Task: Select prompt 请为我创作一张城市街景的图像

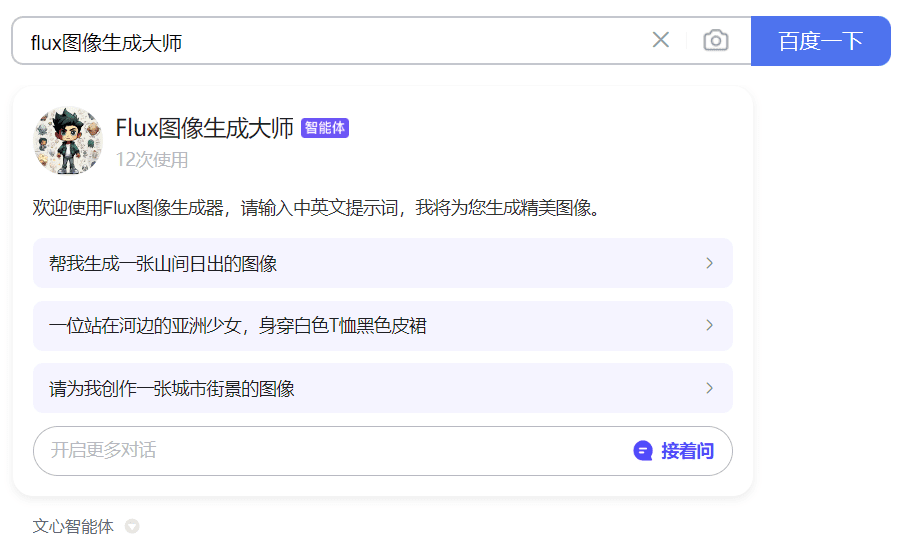Action: coord(382,388)
